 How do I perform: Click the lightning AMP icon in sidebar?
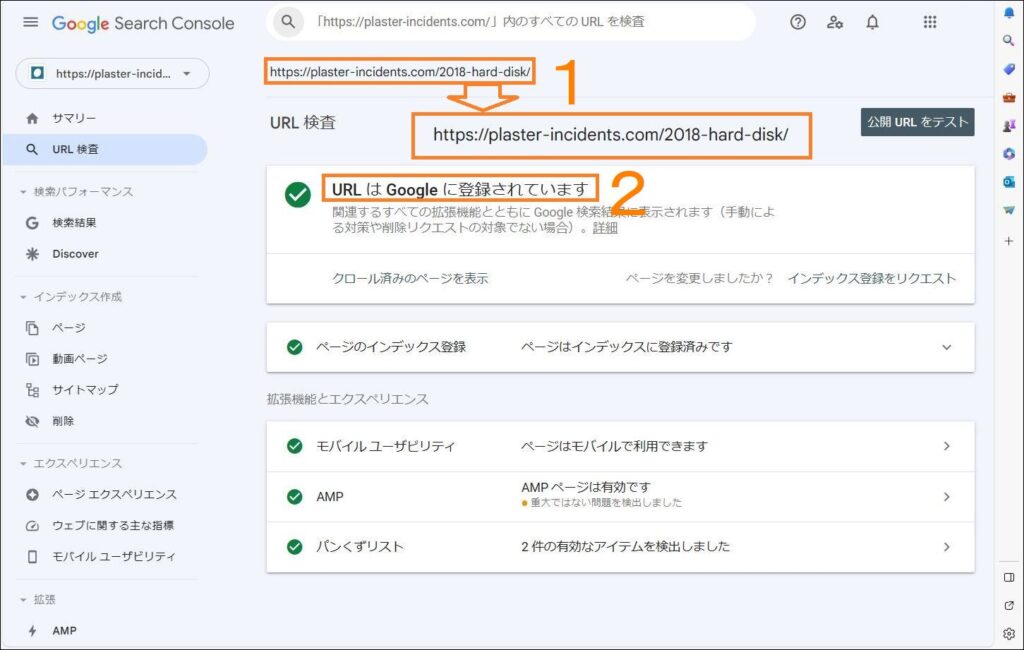coord(32,630)
